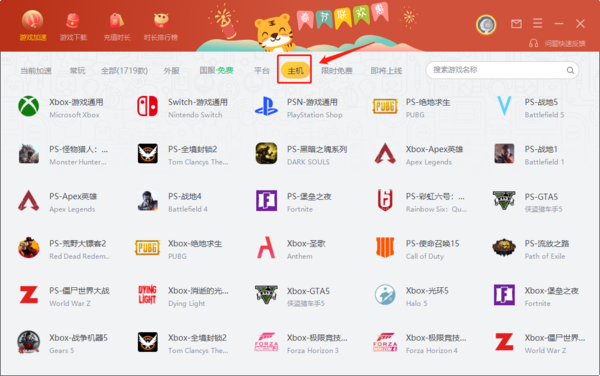The width and height of the screenshot is (600, 376).
Task: Select the Red Dead Redemption icon
Action: 29,247
